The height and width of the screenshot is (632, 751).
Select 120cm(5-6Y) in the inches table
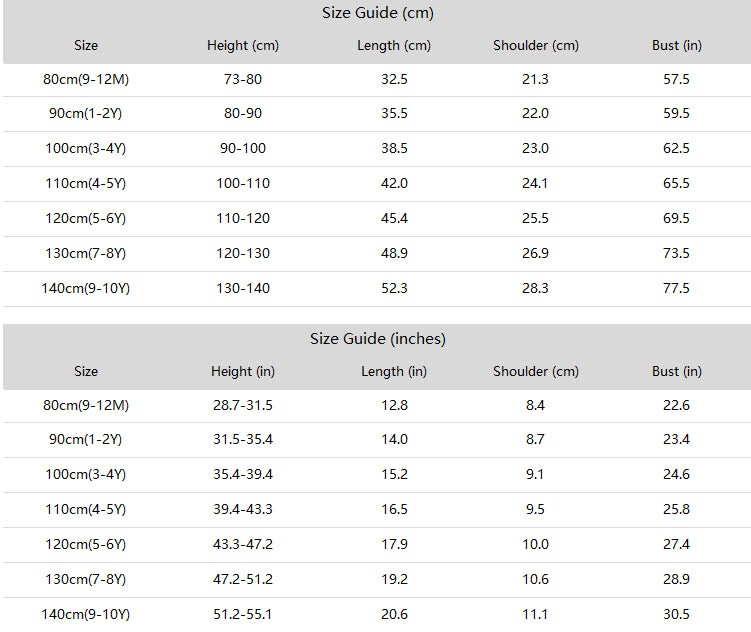[86, 545]
